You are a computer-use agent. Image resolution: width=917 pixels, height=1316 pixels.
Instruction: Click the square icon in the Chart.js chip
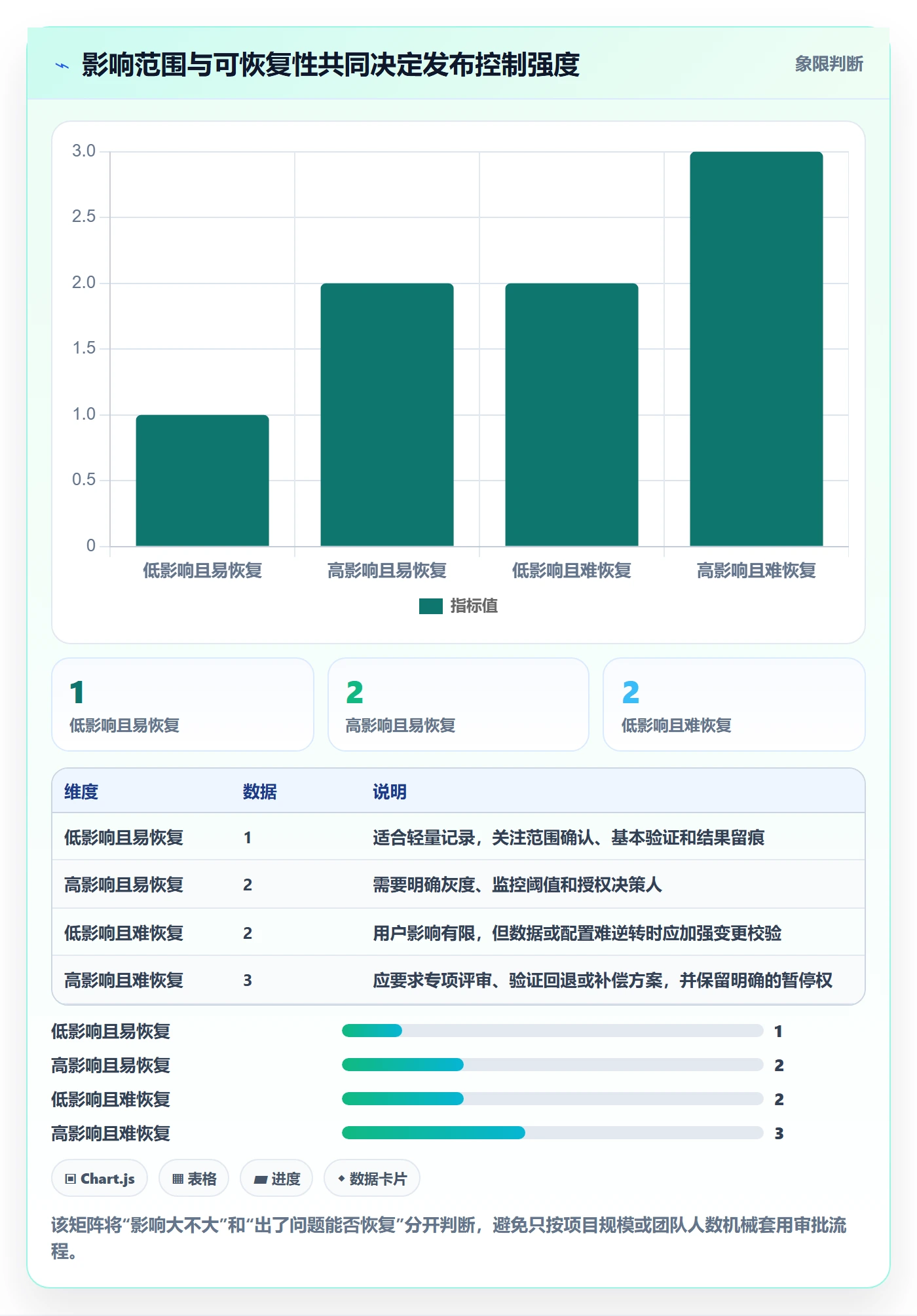tap(71, 1179)
